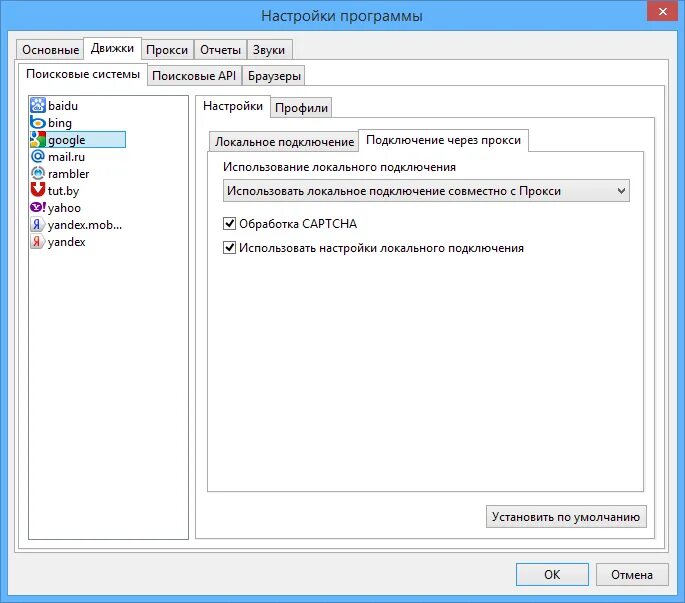Viewport: 685px width, 603px height.
Task: Click the tut.by red icon
Action: [x=38, y=190]
